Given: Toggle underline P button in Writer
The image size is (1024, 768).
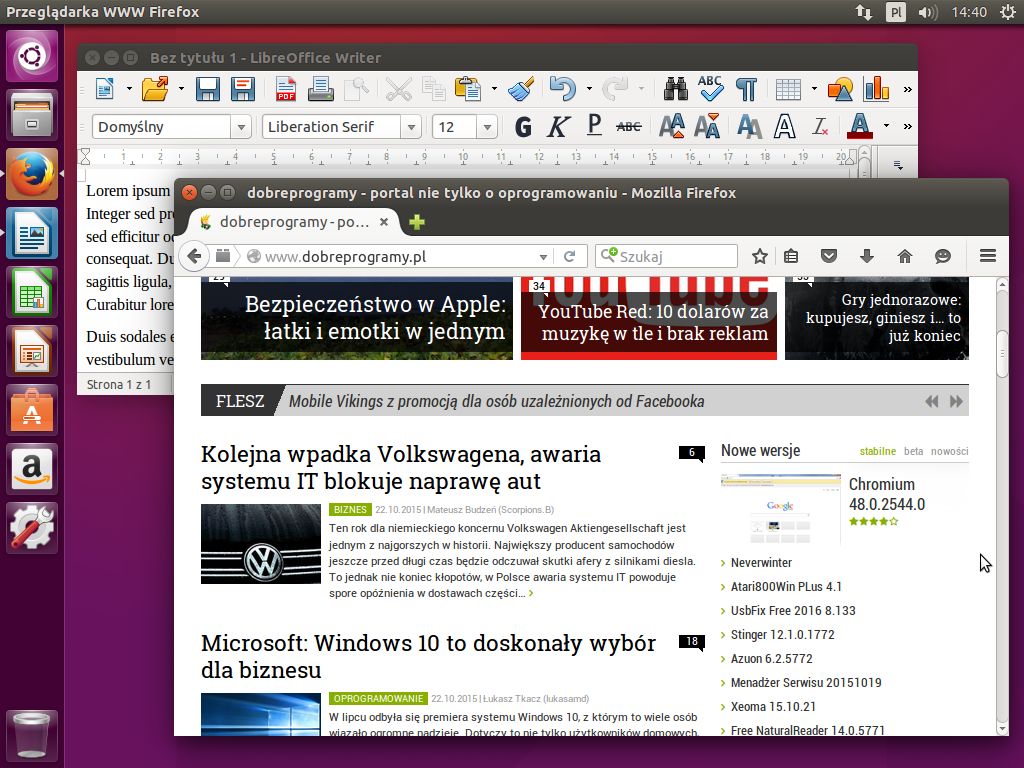Looking at the screenshot, I should coord(594,125).
